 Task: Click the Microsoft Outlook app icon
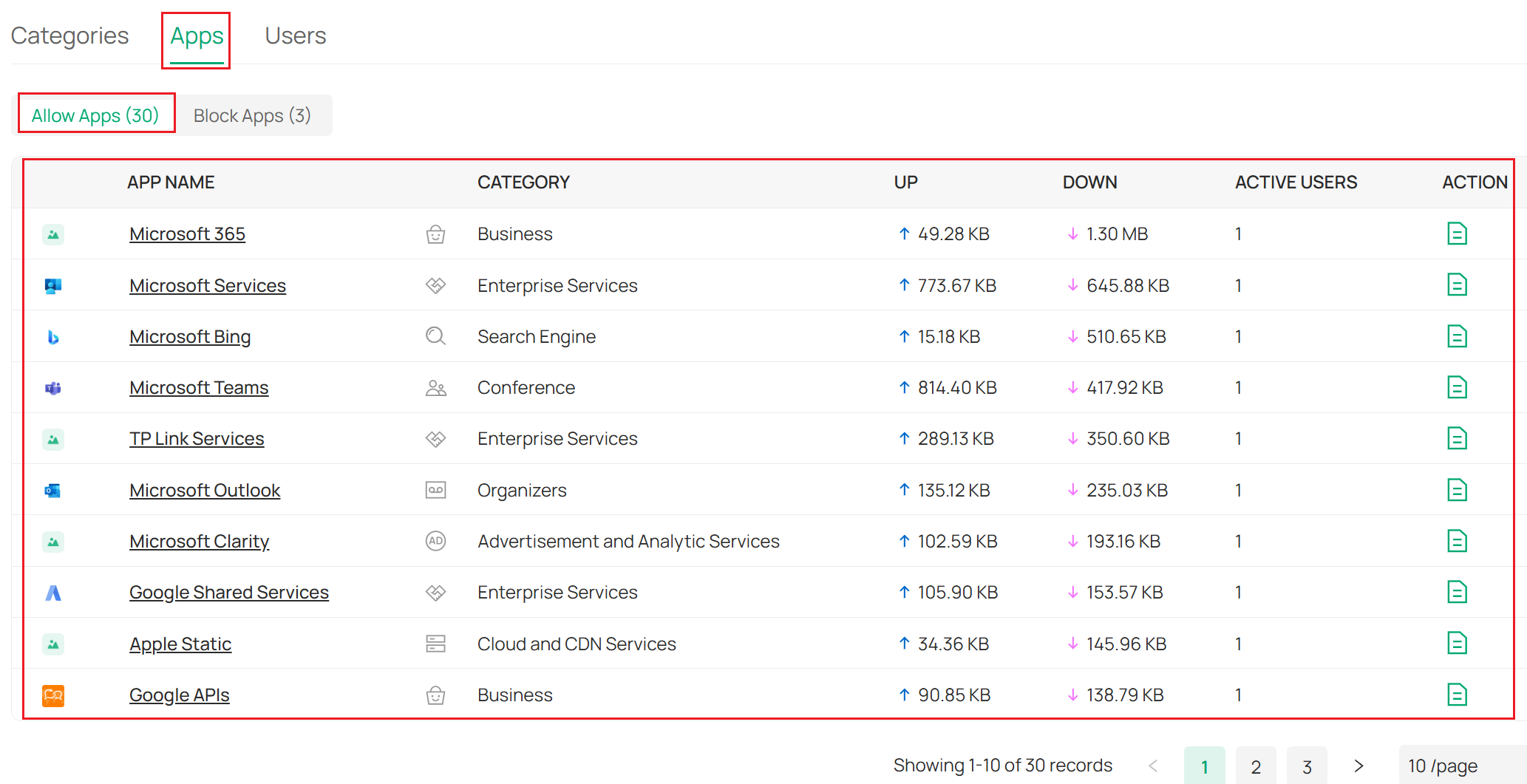[x=52, y=490]
